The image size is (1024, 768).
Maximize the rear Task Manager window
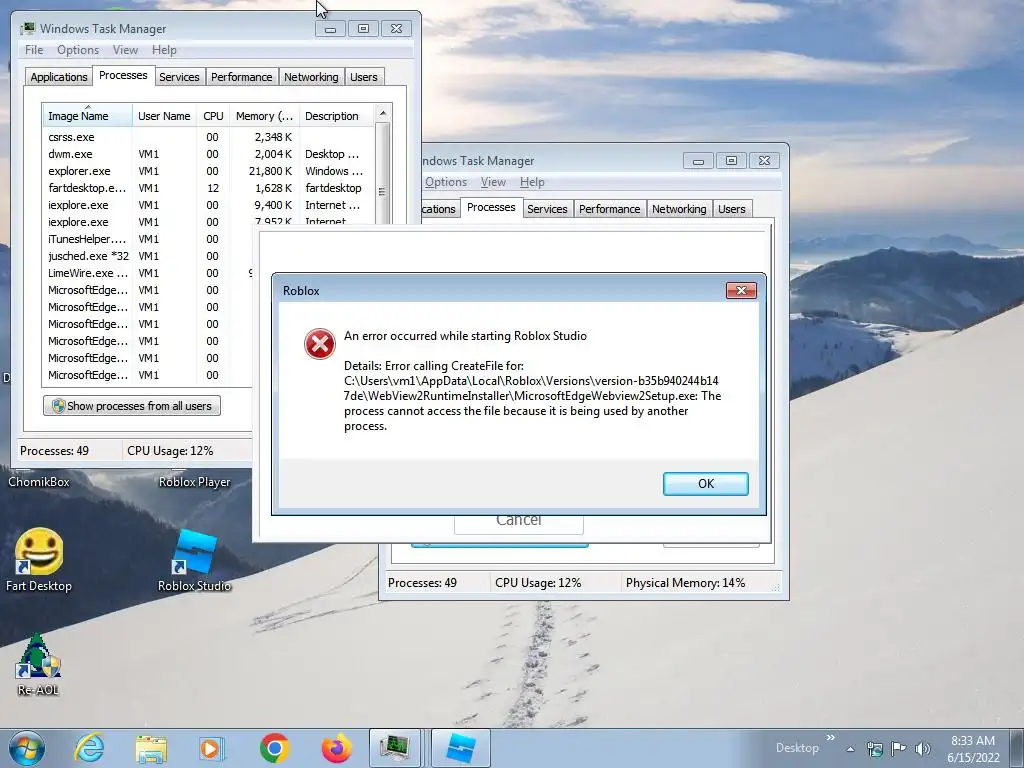pyautogui.click(x=731, y=161)
